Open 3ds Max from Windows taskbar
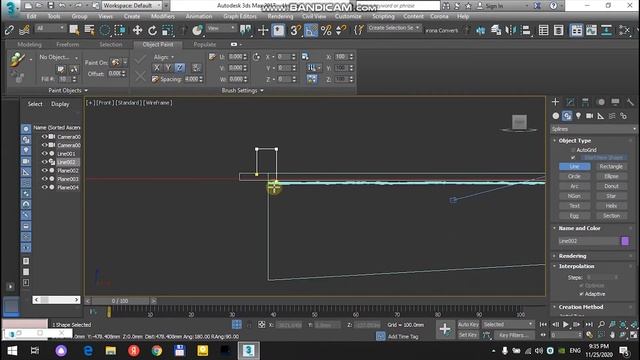Screen dimensions: 640x360 249,351
